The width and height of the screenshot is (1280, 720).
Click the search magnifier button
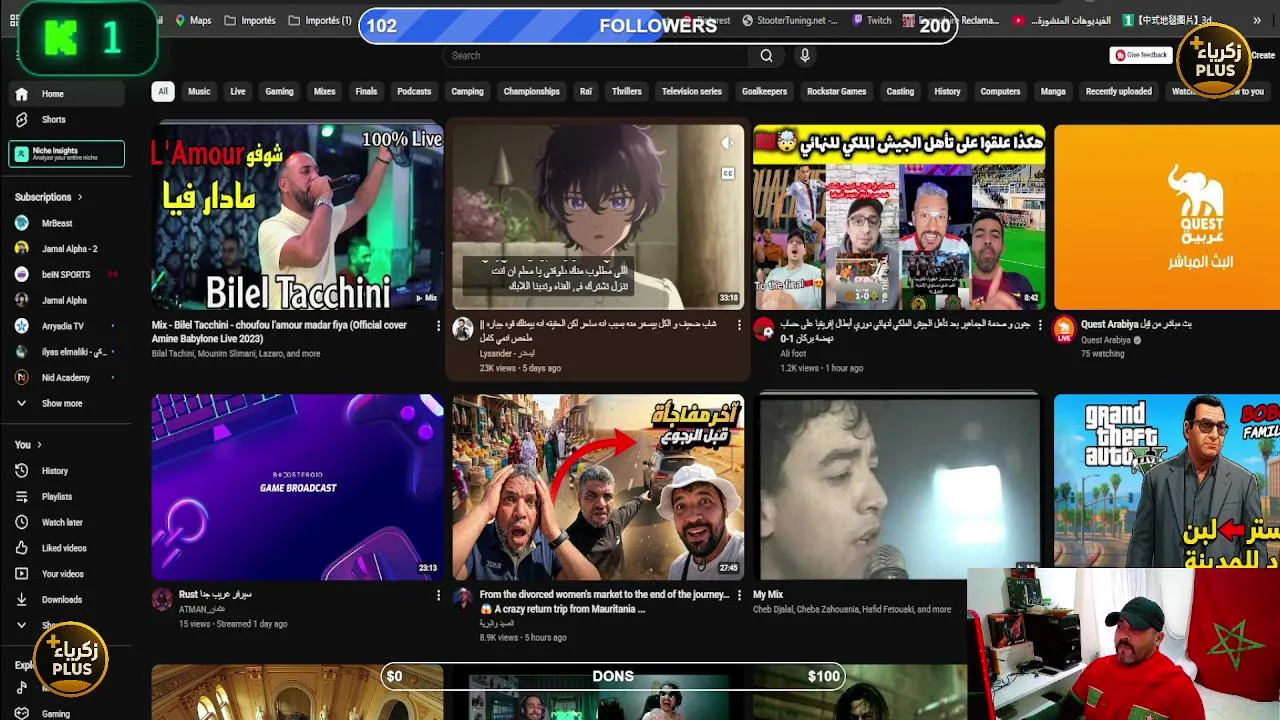766,56
